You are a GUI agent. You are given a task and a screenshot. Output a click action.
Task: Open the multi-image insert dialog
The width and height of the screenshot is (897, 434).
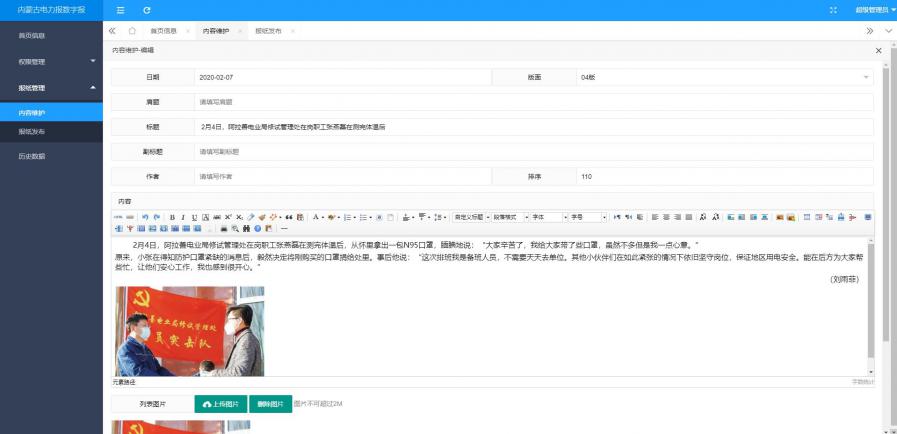pos(791,217)
